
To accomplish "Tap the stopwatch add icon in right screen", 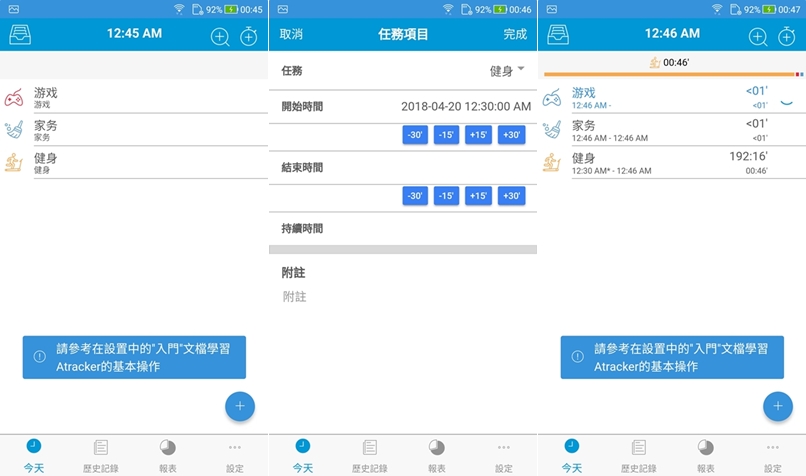I will [x=787, y=36].
